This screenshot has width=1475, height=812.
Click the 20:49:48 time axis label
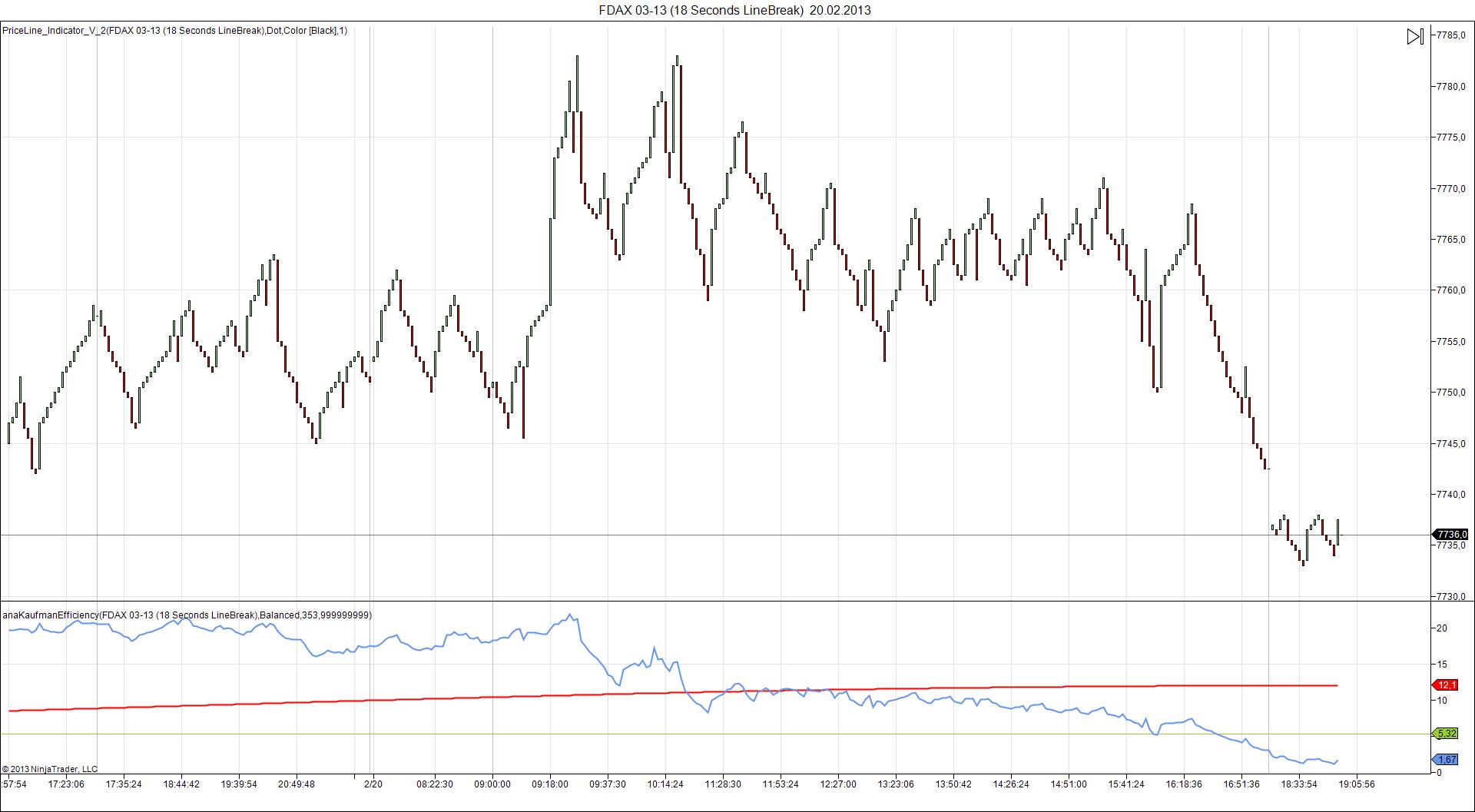click(x=297, y=784)
